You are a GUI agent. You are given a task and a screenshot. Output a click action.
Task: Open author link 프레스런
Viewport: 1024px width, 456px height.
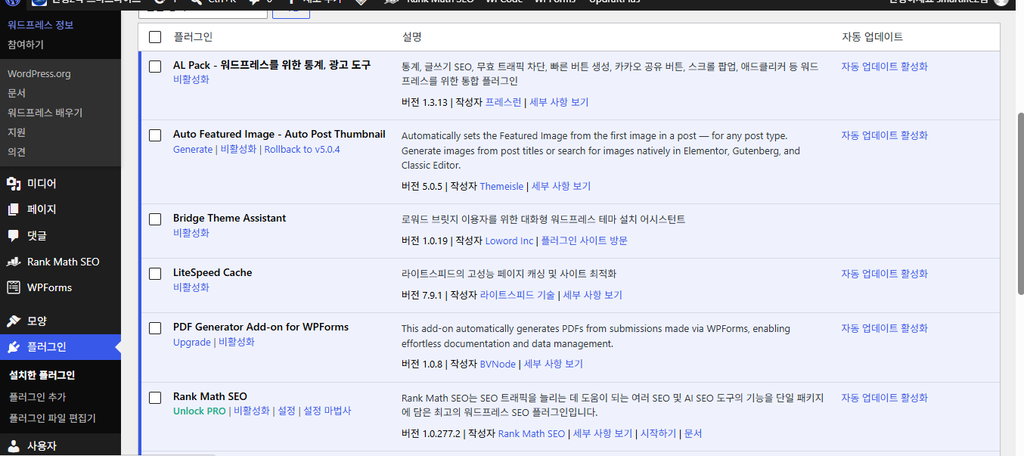click(503, 102)
